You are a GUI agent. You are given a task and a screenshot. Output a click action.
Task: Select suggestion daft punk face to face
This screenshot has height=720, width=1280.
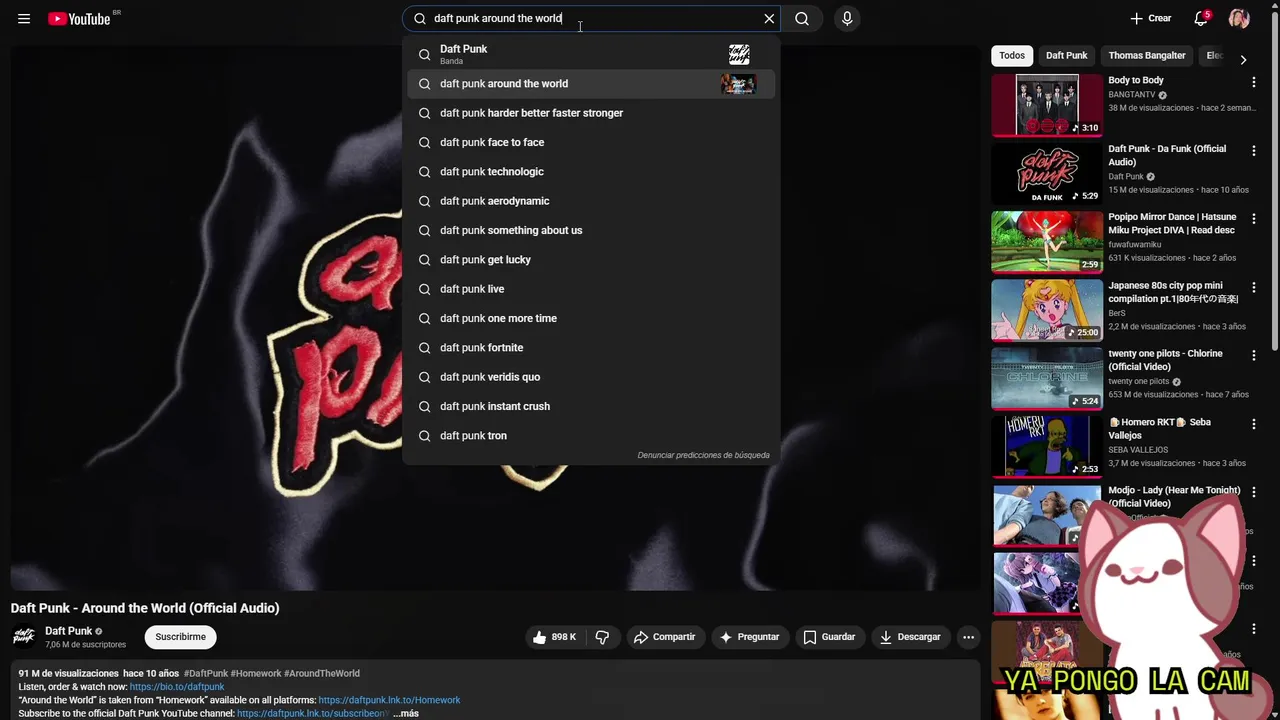point(591,142)
